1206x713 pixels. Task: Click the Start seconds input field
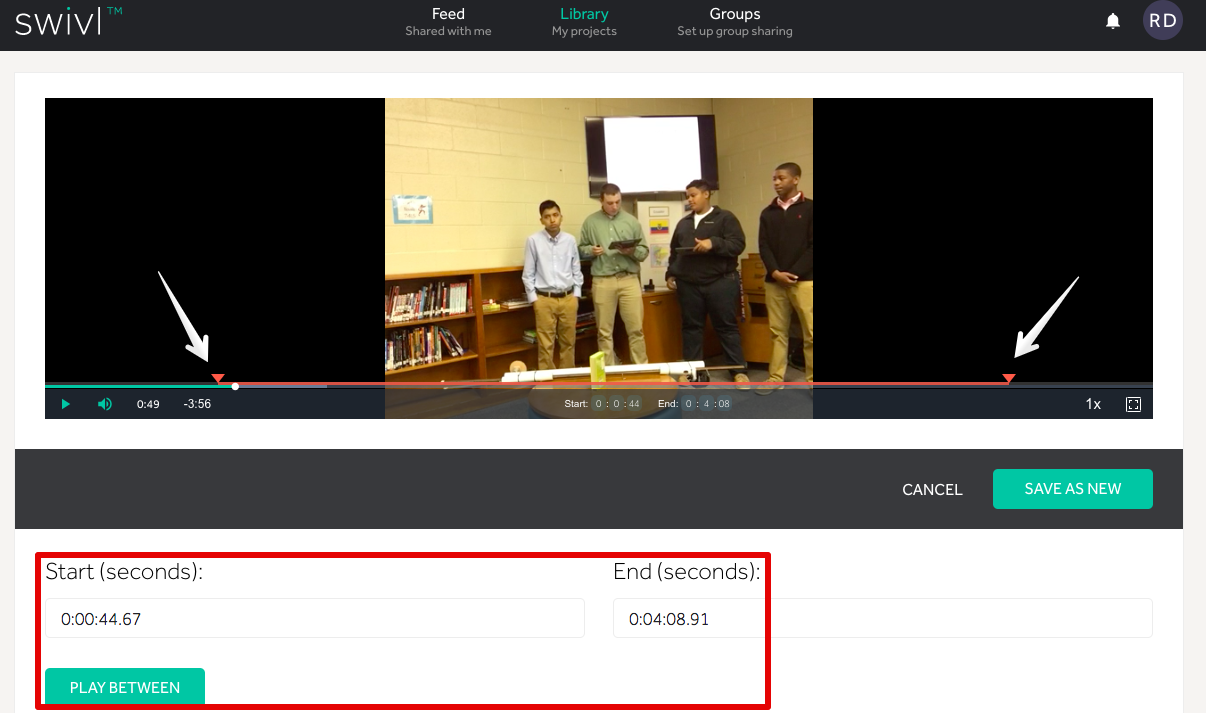point(314,619)
